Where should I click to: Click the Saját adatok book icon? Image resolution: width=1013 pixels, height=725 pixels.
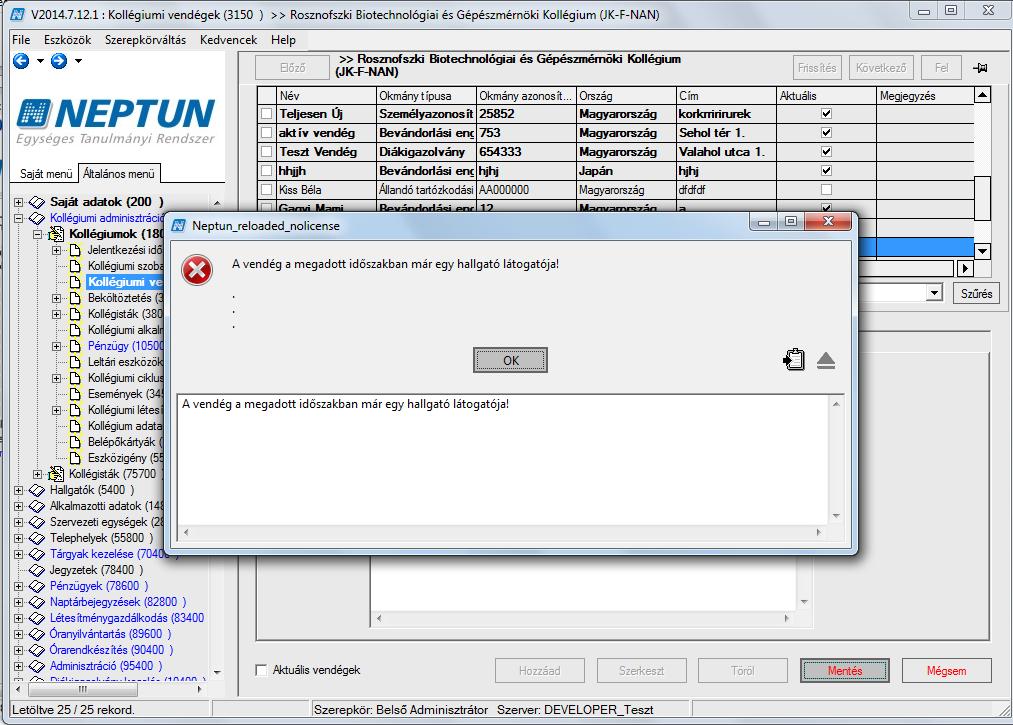click(x=37, y=202)
